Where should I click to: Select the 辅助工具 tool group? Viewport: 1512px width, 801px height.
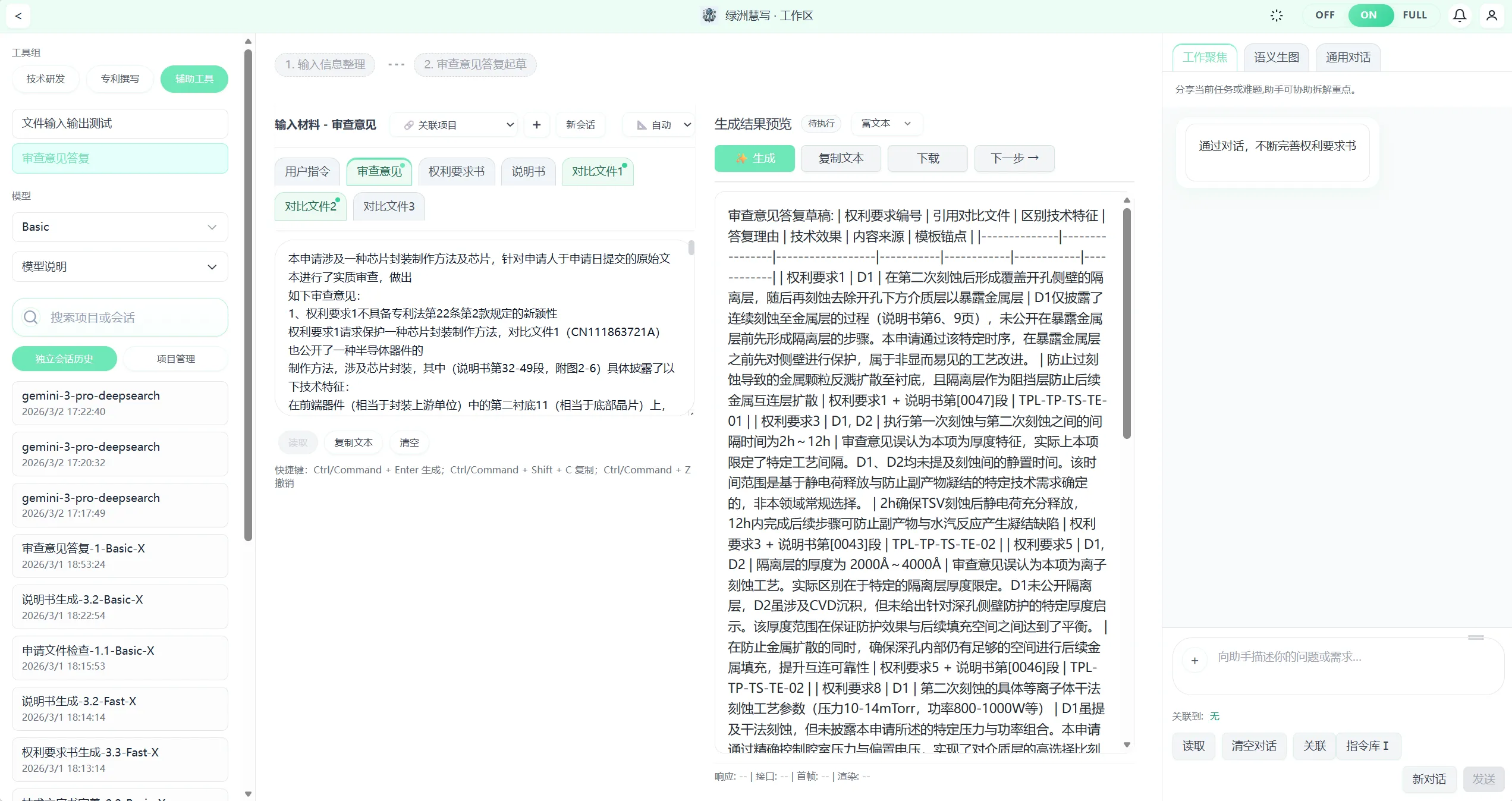coord(194,79)
